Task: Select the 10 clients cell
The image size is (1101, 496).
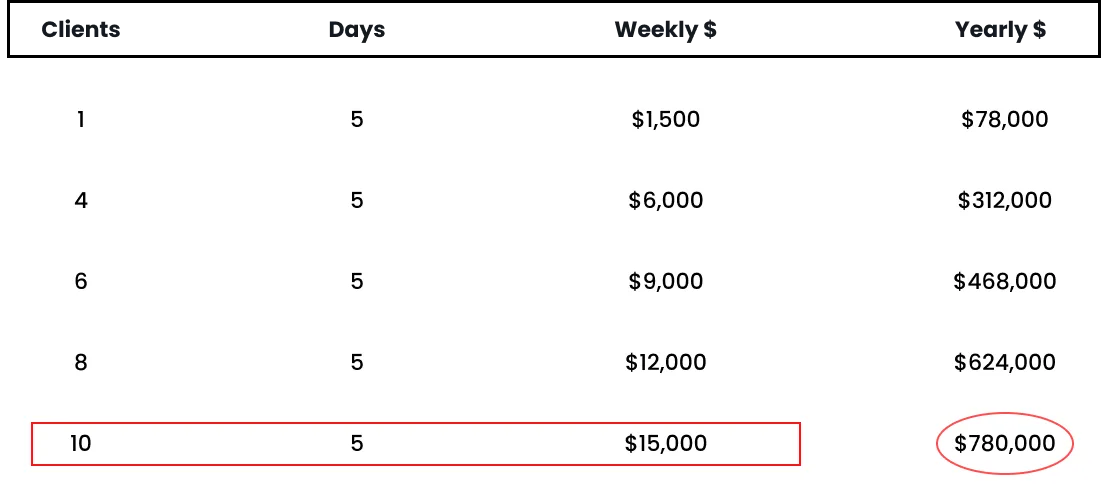Action: click(81, 443)
